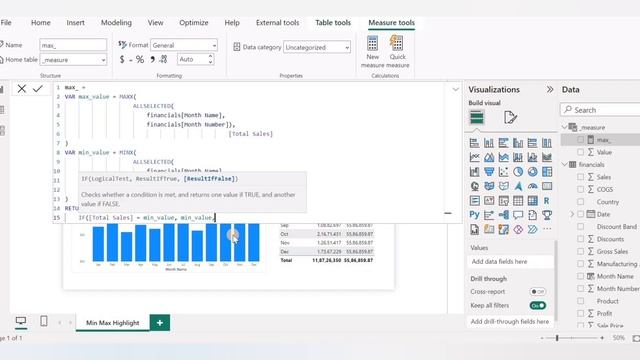This screenshot has width=640, height=360.
Task: Check the max_ measure checkbox
Action: click(580, 140)
